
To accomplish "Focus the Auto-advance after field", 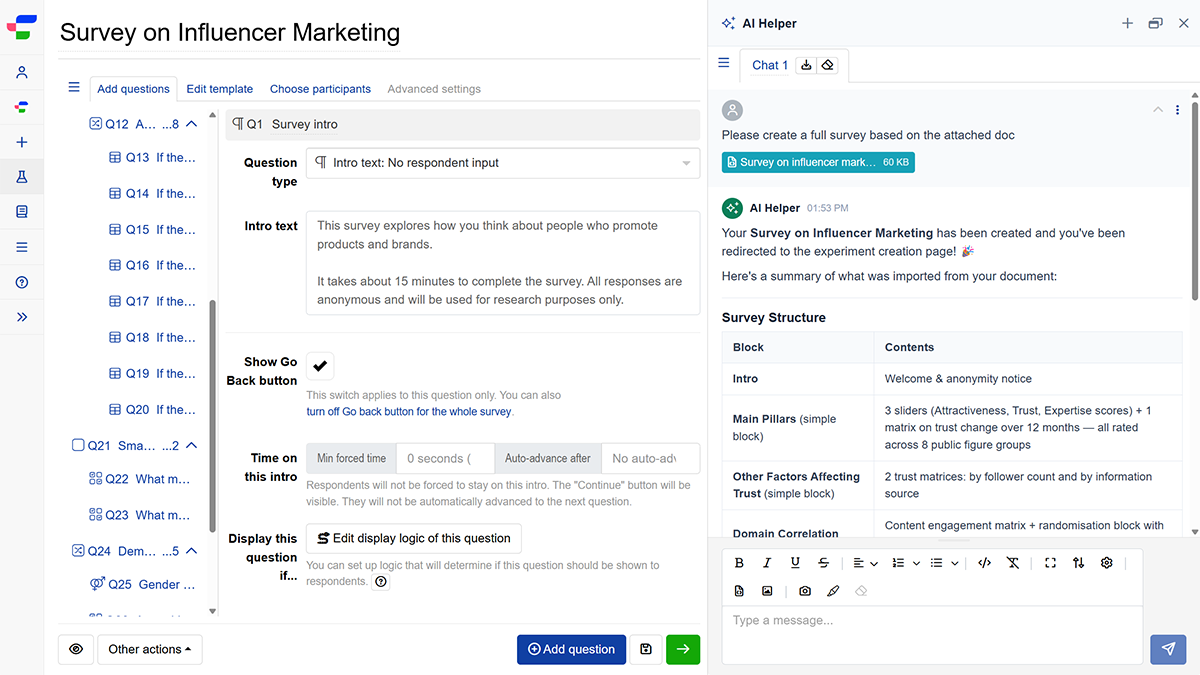I will coord(650,458).
